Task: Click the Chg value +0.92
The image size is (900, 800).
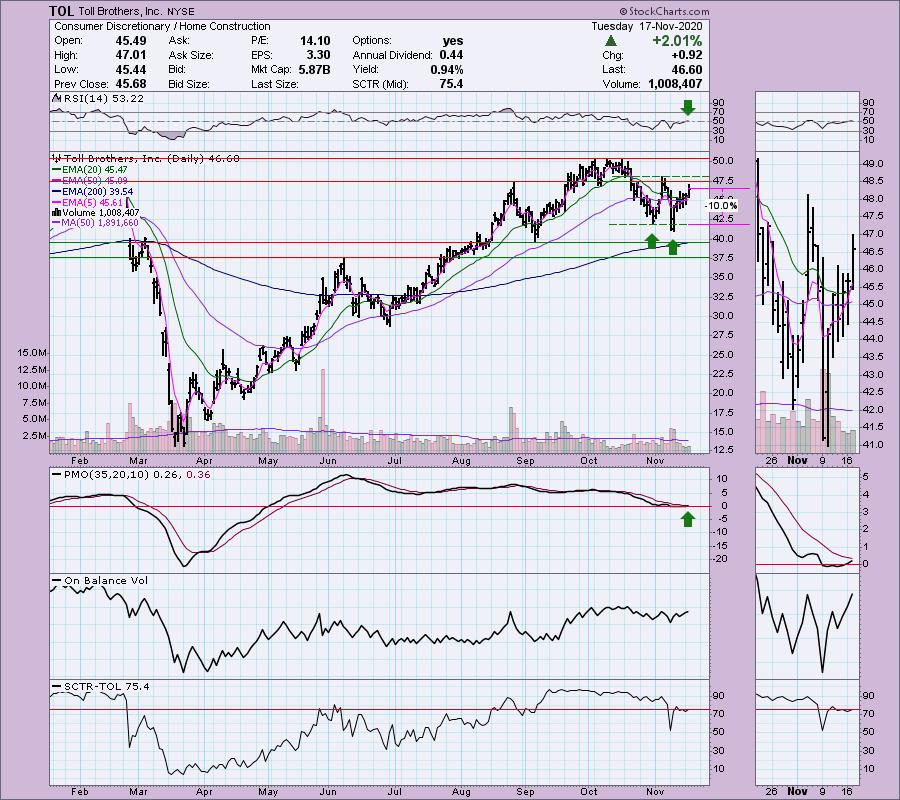Action: point(688,55)
